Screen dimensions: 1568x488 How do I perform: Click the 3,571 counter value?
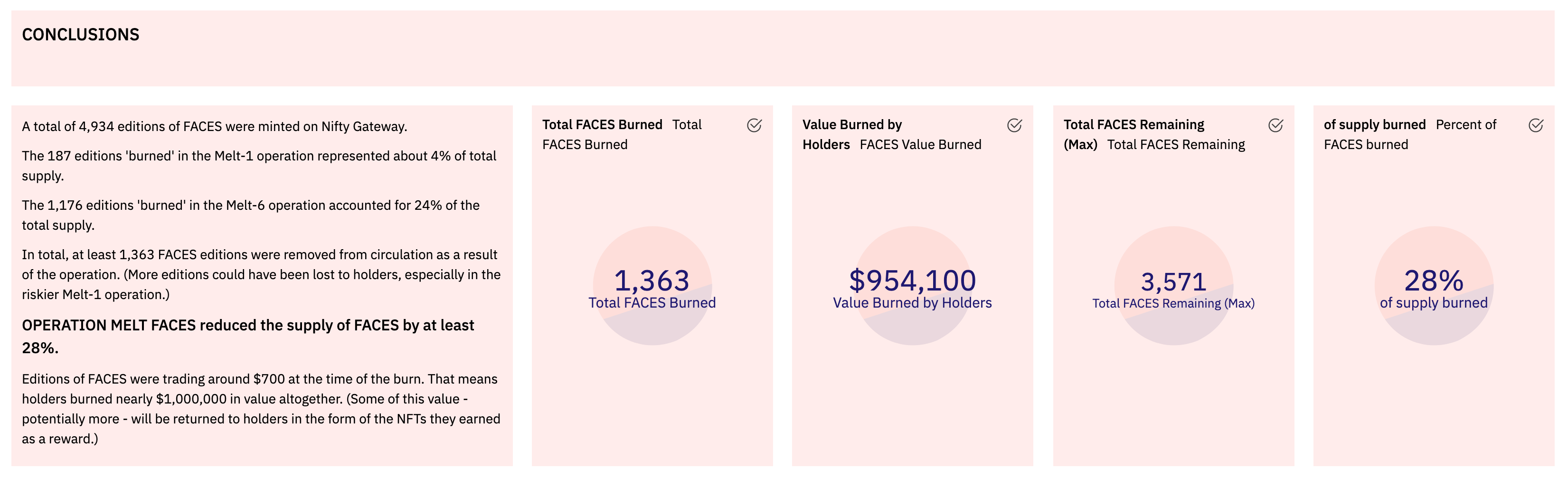point(1173,282)
